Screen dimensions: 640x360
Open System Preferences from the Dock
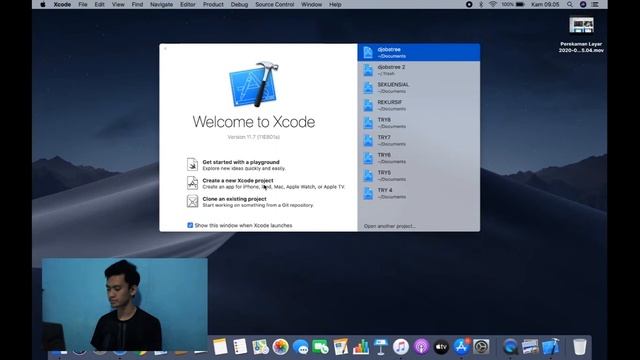coord(481,347)
